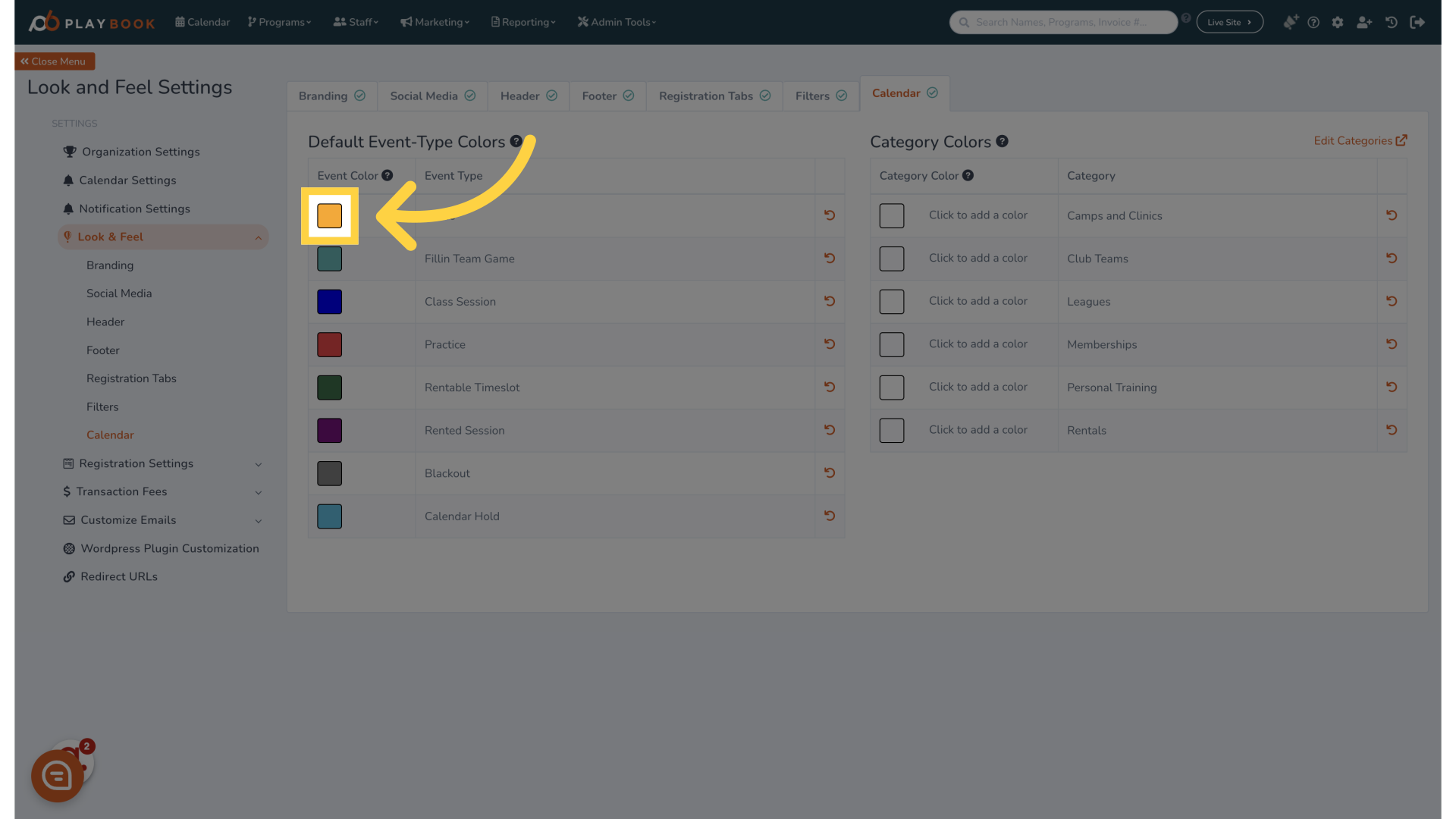Viewport: 1456px width, 819px height.
Task: Reset the Rentable Timeslot color
Action: (x=830, y=387)
